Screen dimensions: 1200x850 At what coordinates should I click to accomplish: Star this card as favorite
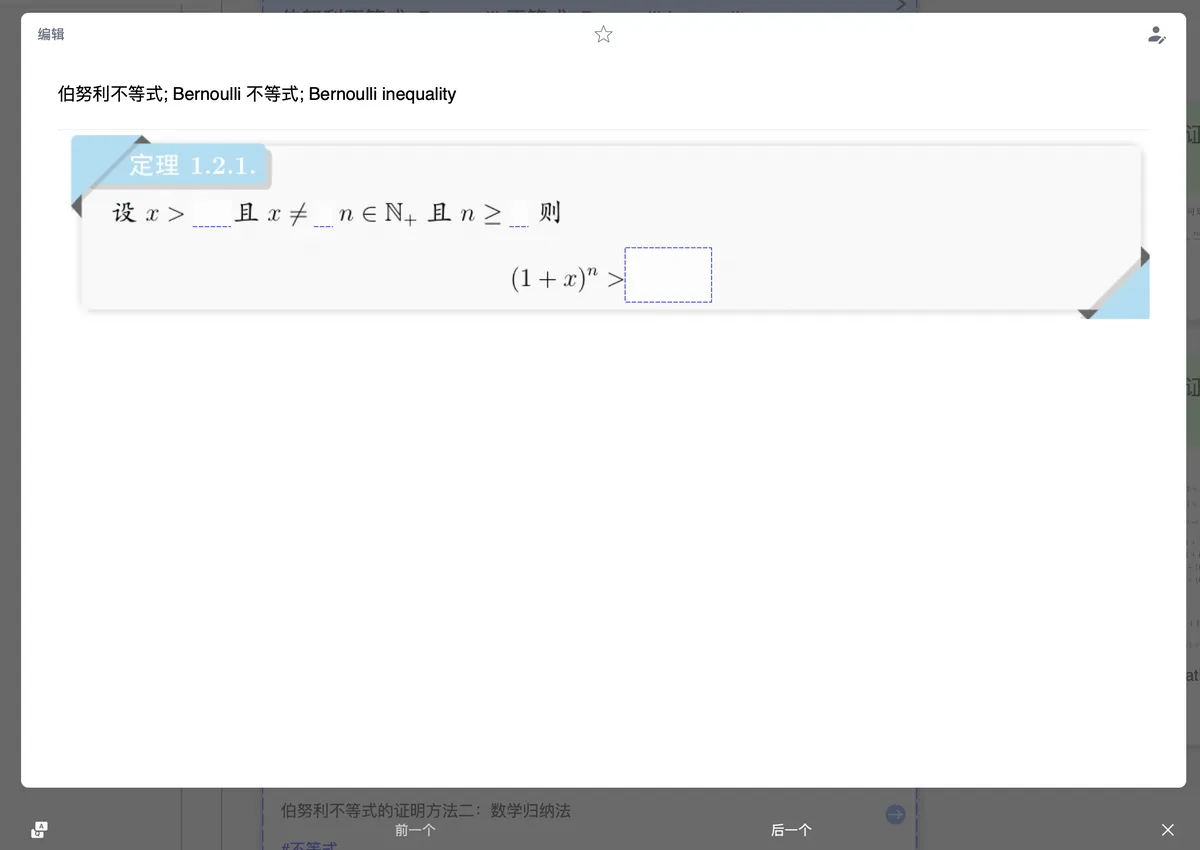[x=603, y=35]
